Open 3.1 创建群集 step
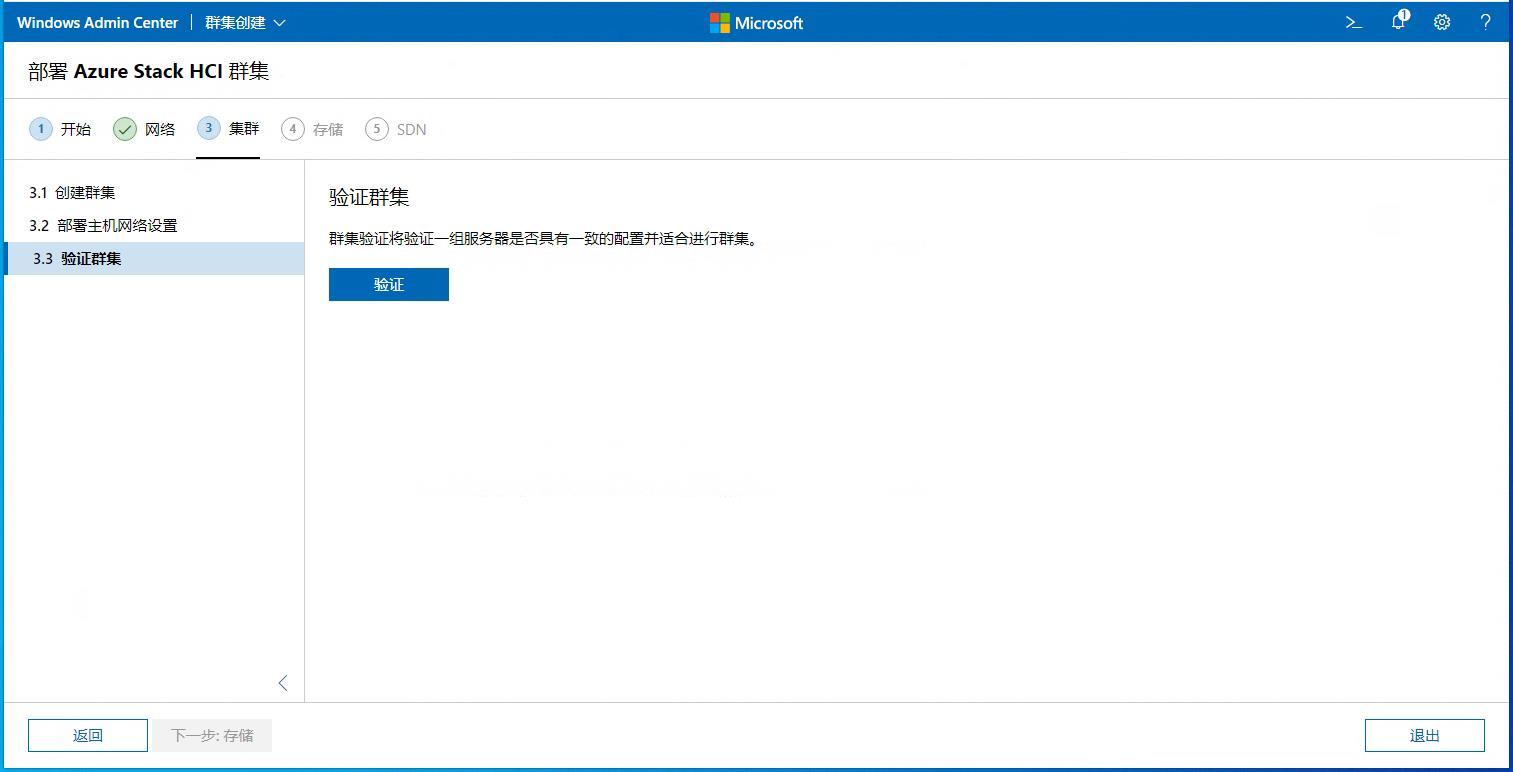Image resolution: width=1513 pixels, height=772 pixels. 154,192
